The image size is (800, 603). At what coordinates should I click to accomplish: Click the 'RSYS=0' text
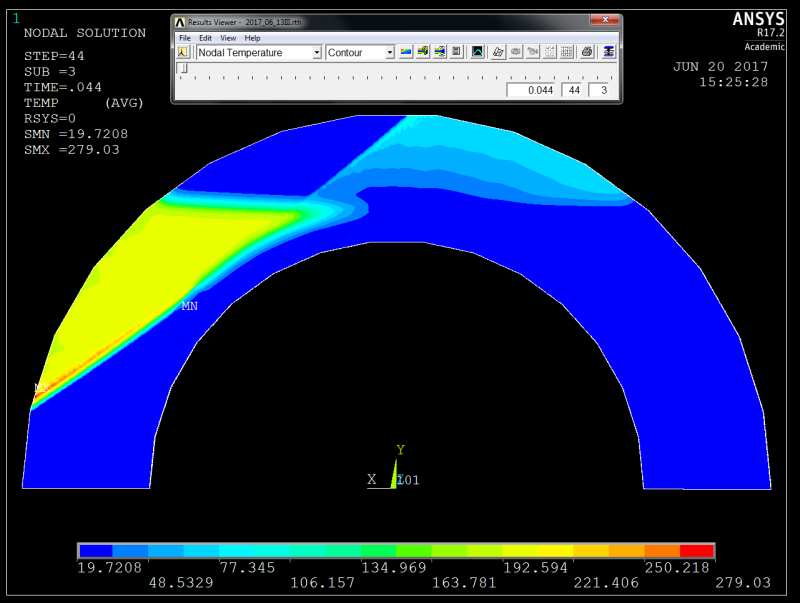(x=49, y=119)
